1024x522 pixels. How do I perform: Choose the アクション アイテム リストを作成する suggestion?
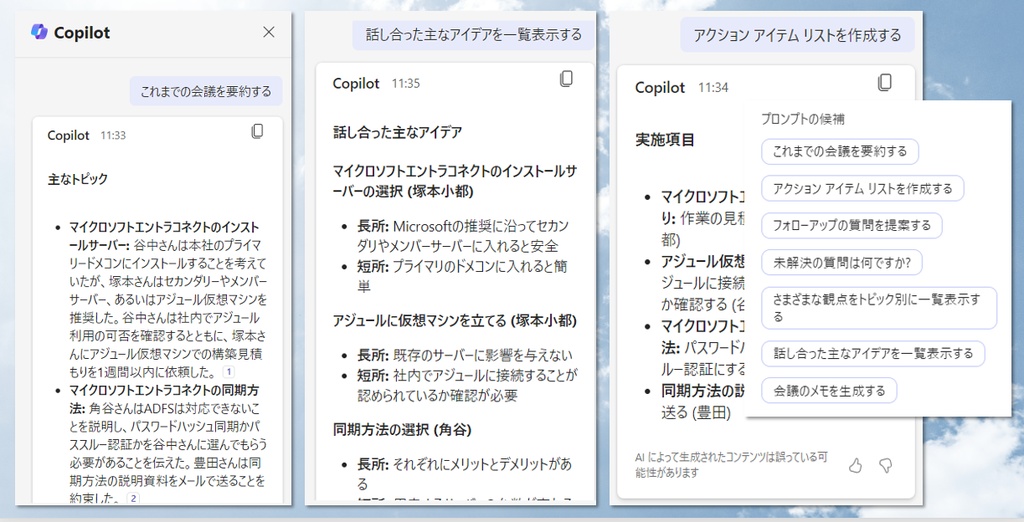[x=863, y=189]
